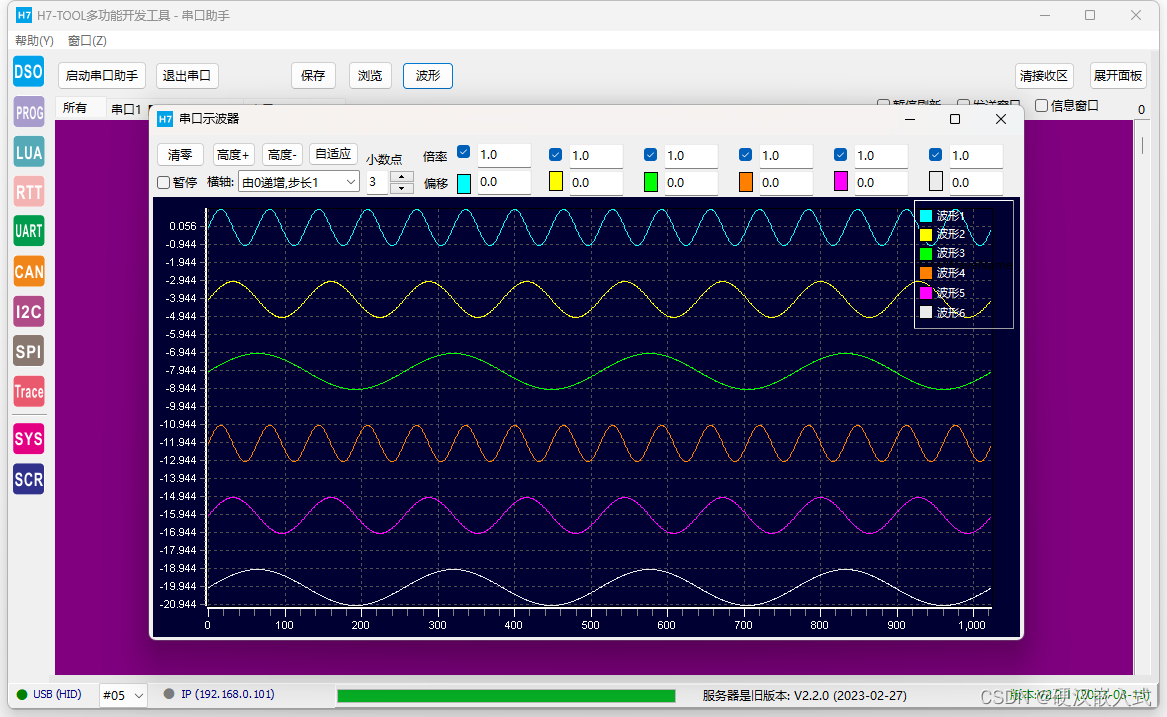Open the I2C tool sidebar icon
This screenshot has height=717, width=1167.
(29, 312)
